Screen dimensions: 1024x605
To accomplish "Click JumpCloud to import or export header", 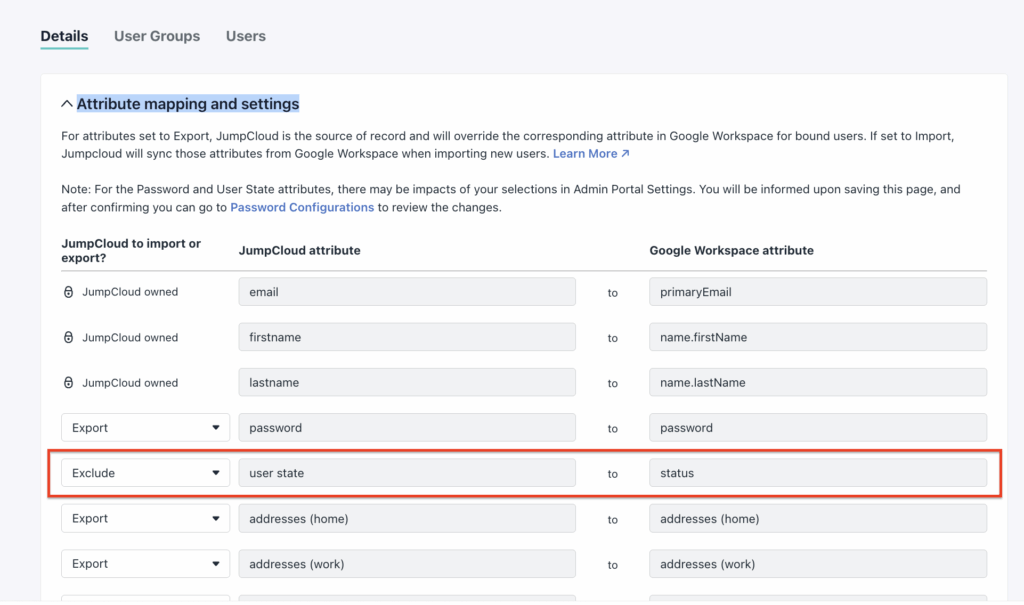I will point(131,251).
